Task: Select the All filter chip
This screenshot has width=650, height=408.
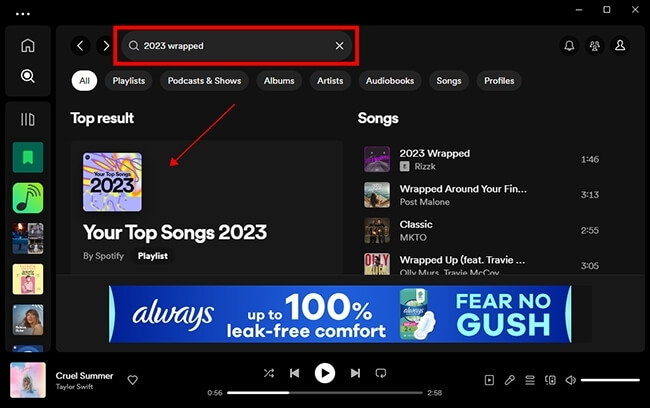Action: 85,80
